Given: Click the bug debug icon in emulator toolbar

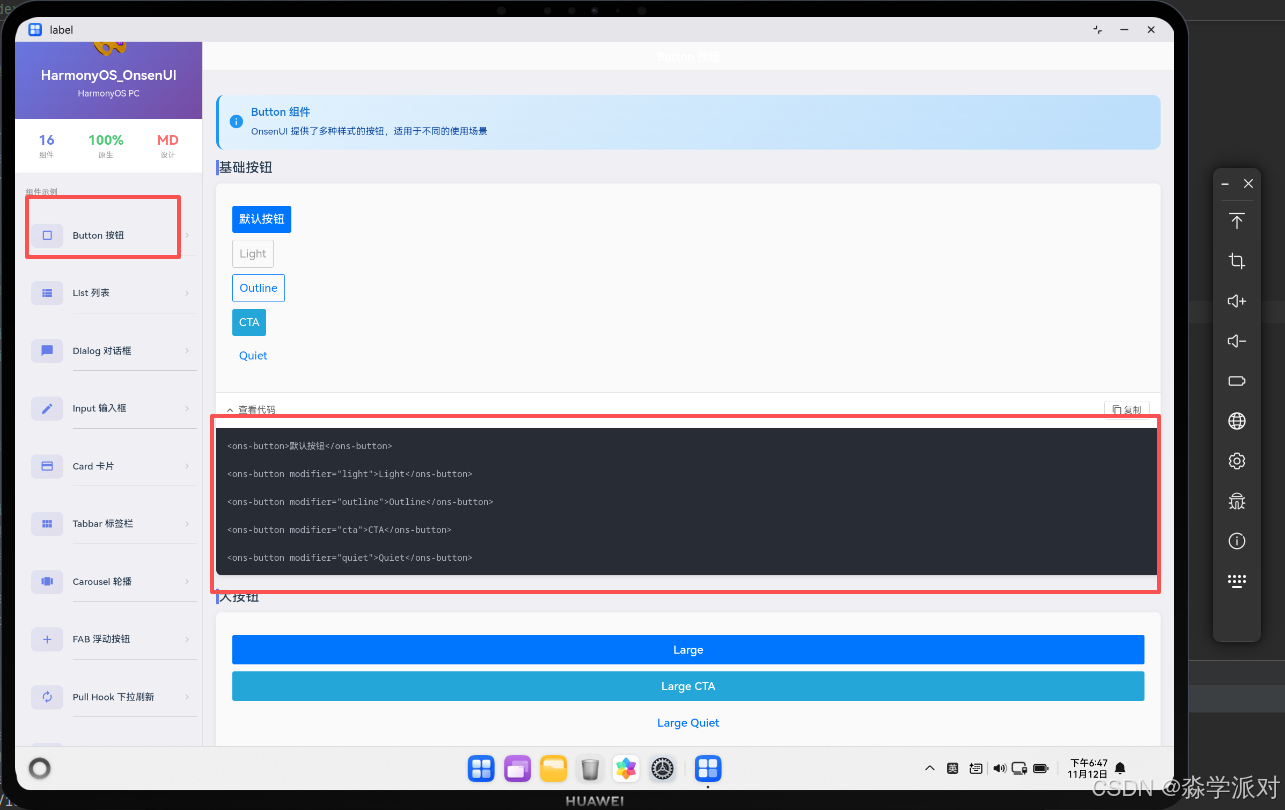Looking at the screenshot, I should point(1237,501).
